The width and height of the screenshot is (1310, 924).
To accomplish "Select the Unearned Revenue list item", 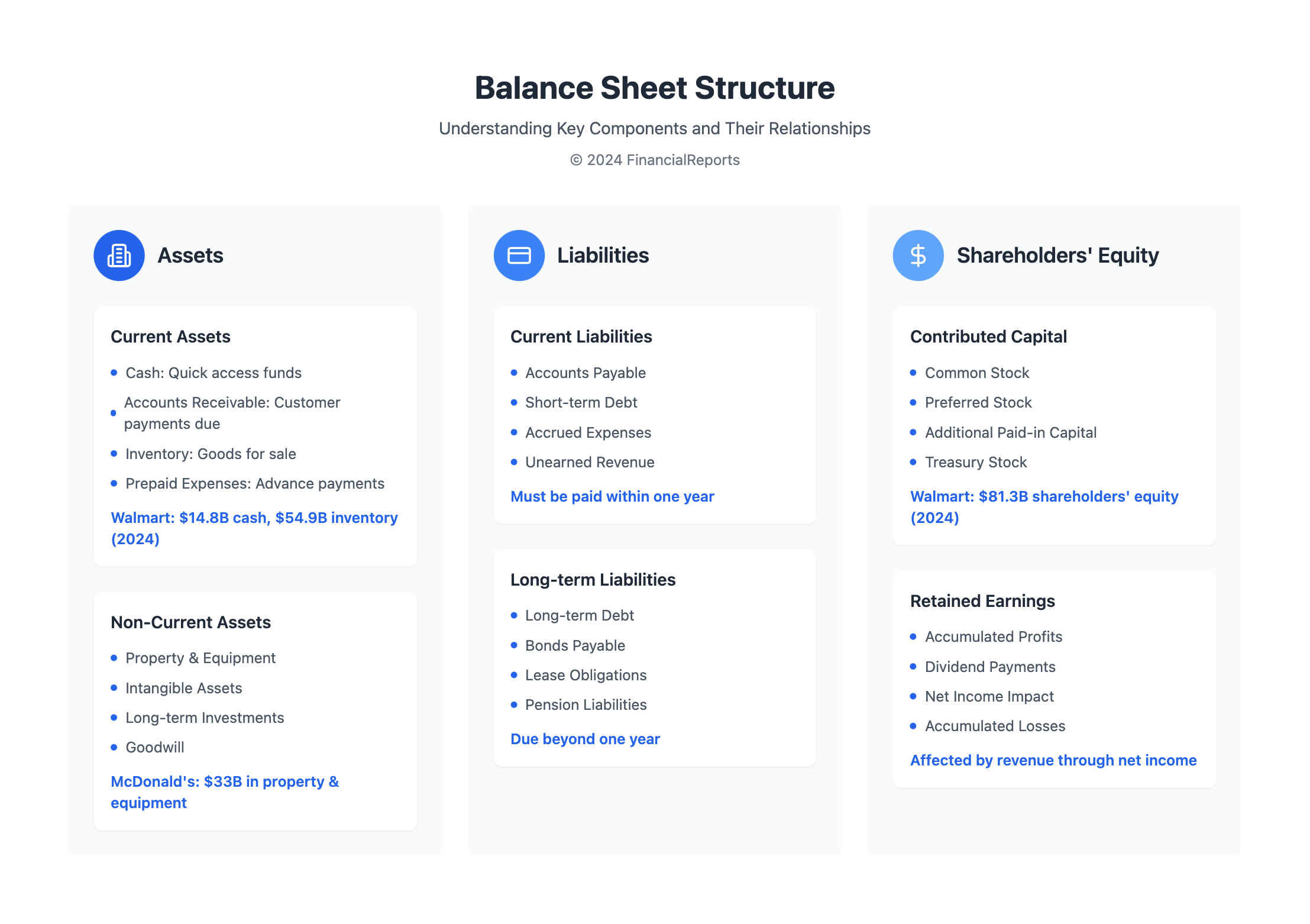I will 590,462.
